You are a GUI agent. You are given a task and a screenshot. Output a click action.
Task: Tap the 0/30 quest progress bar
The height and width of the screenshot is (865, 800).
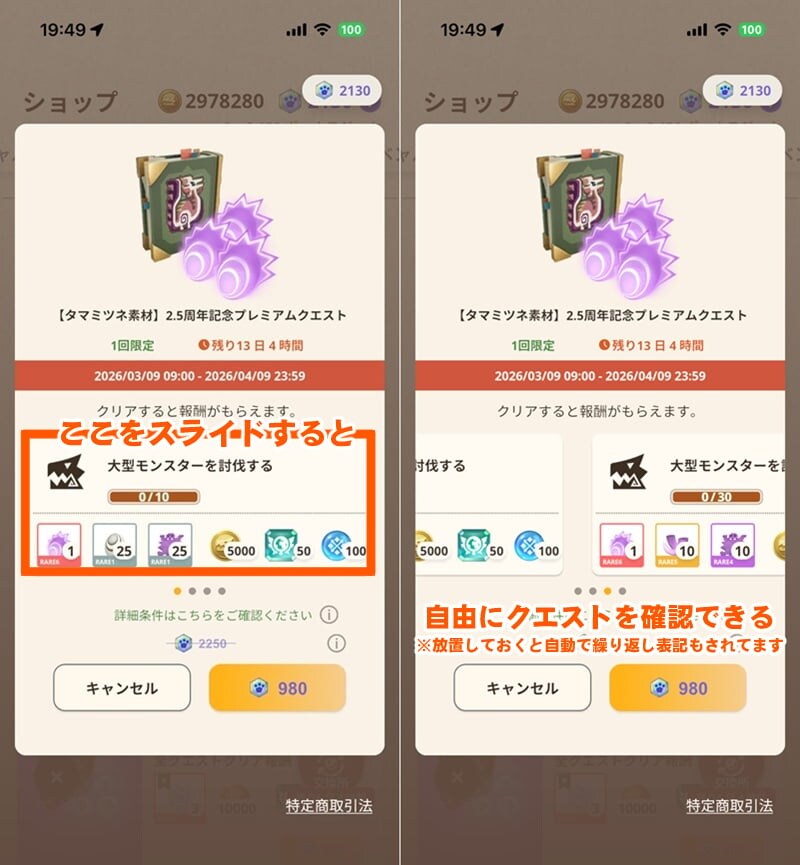pos(716,496)
